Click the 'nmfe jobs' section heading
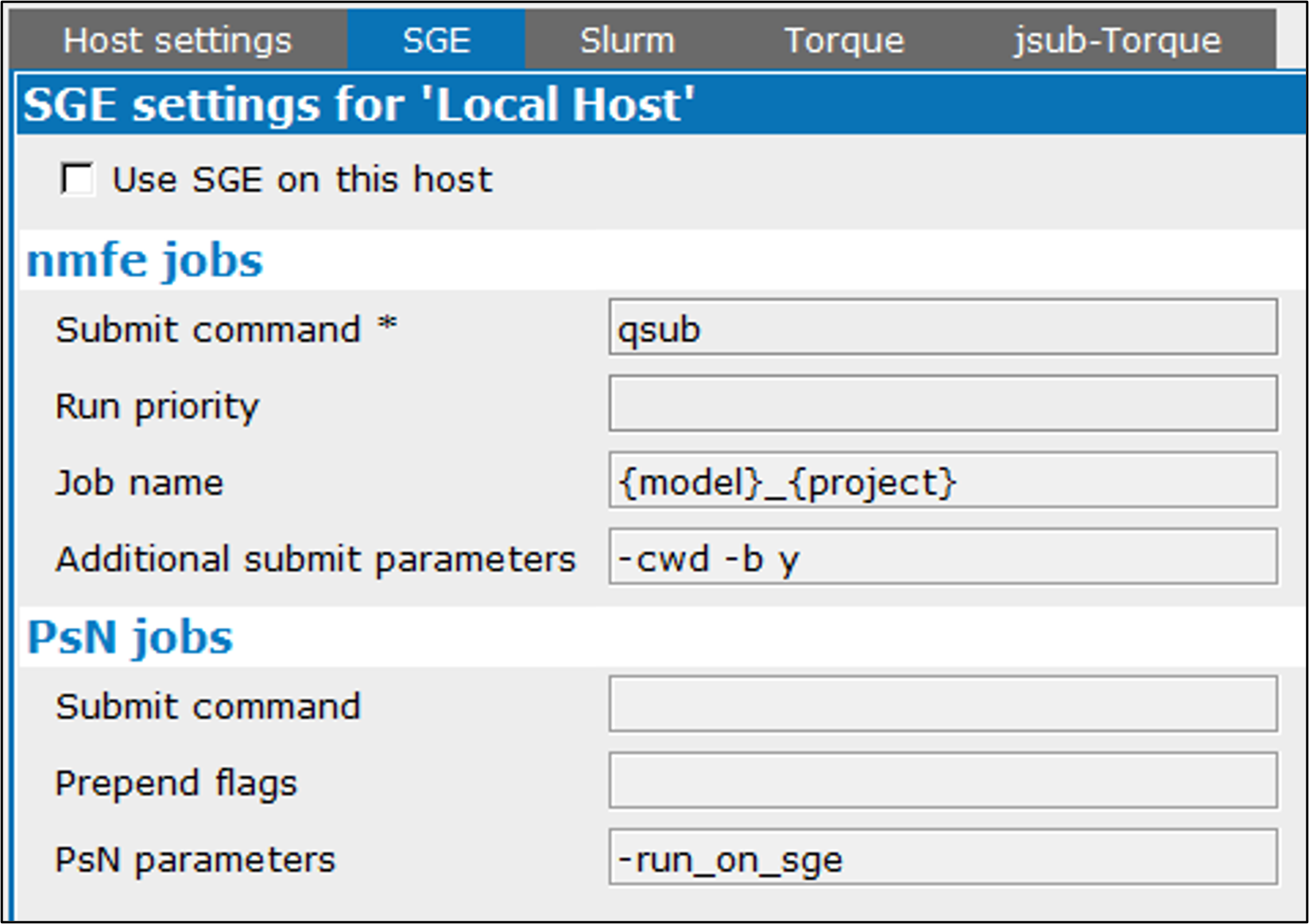The width and height of the screenshot is (1309, 924). (x=145, y=261)
